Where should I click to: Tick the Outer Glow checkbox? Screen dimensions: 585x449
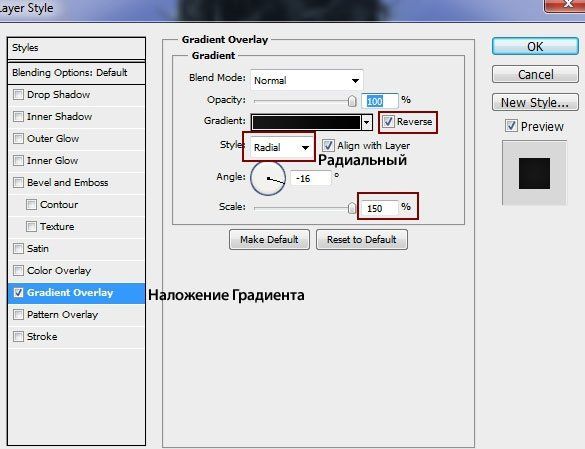point(18,138)
